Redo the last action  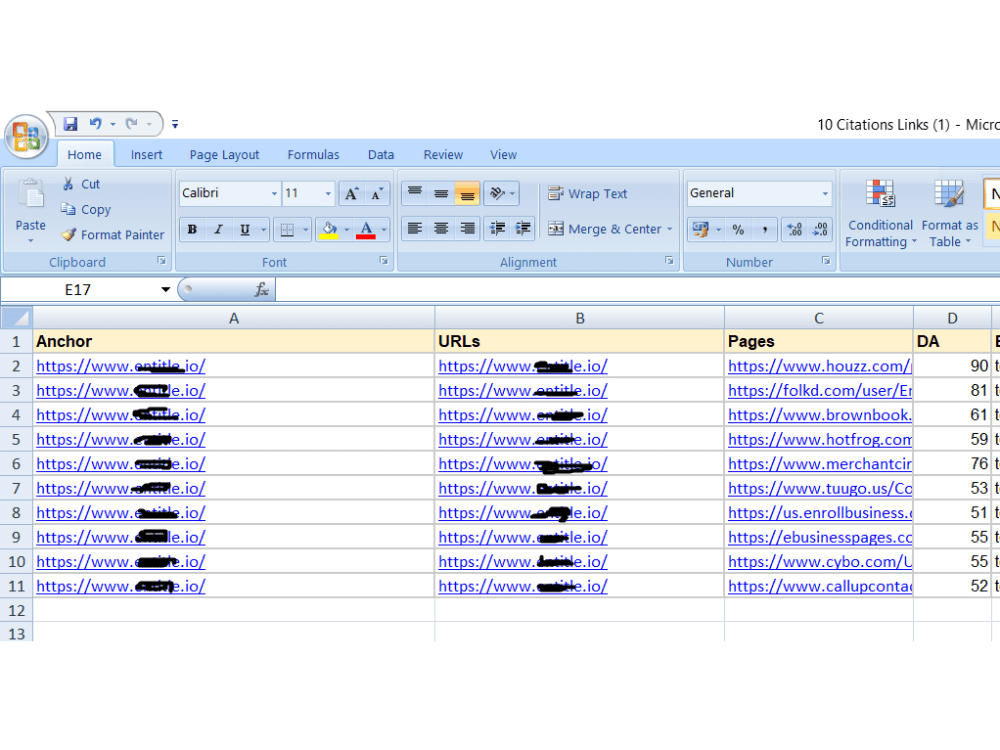(x=131, y=124)
